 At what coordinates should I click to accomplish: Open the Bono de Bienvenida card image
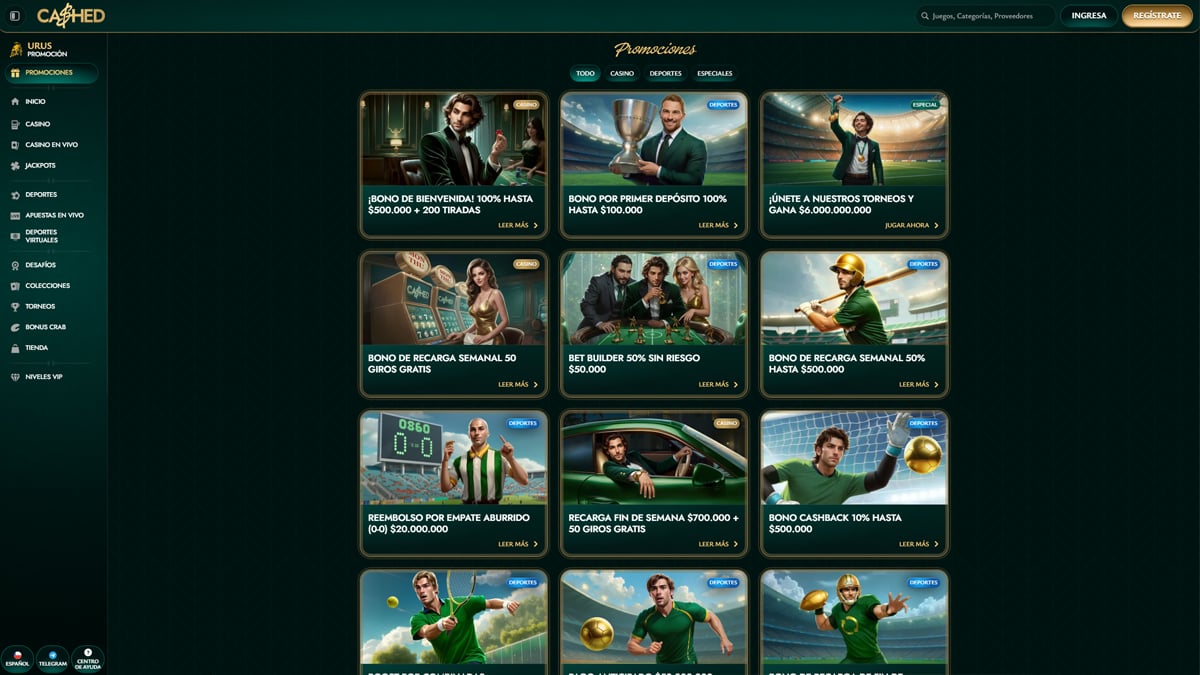453,140
